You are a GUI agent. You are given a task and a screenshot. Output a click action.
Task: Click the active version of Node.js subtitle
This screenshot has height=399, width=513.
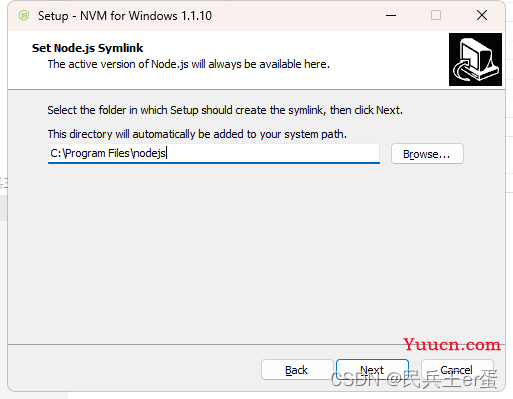(x=189, y=64)
